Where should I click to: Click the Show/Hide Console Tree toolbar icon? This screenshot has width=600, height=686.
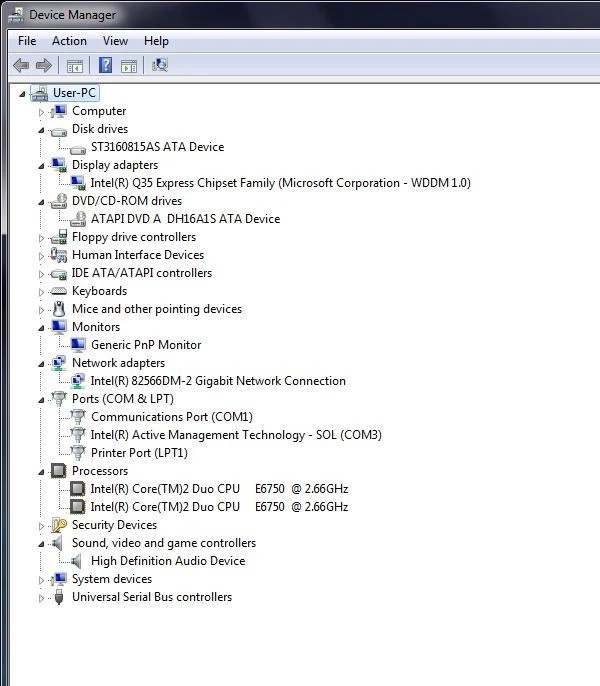pos(74,66)
